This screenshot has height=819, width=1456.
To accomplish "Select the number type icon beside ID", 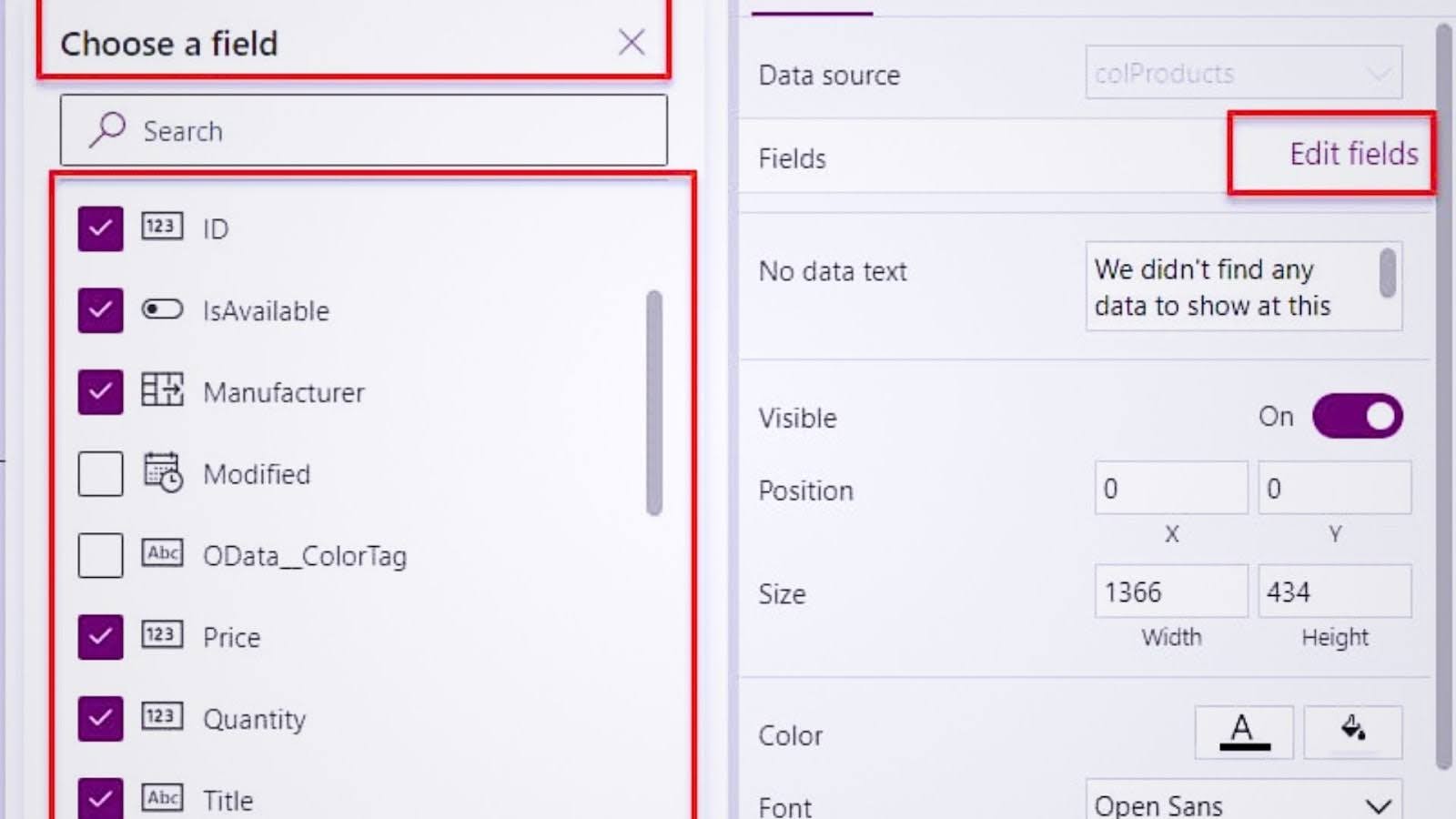I will pyautogui.click(x=162, y=228).
